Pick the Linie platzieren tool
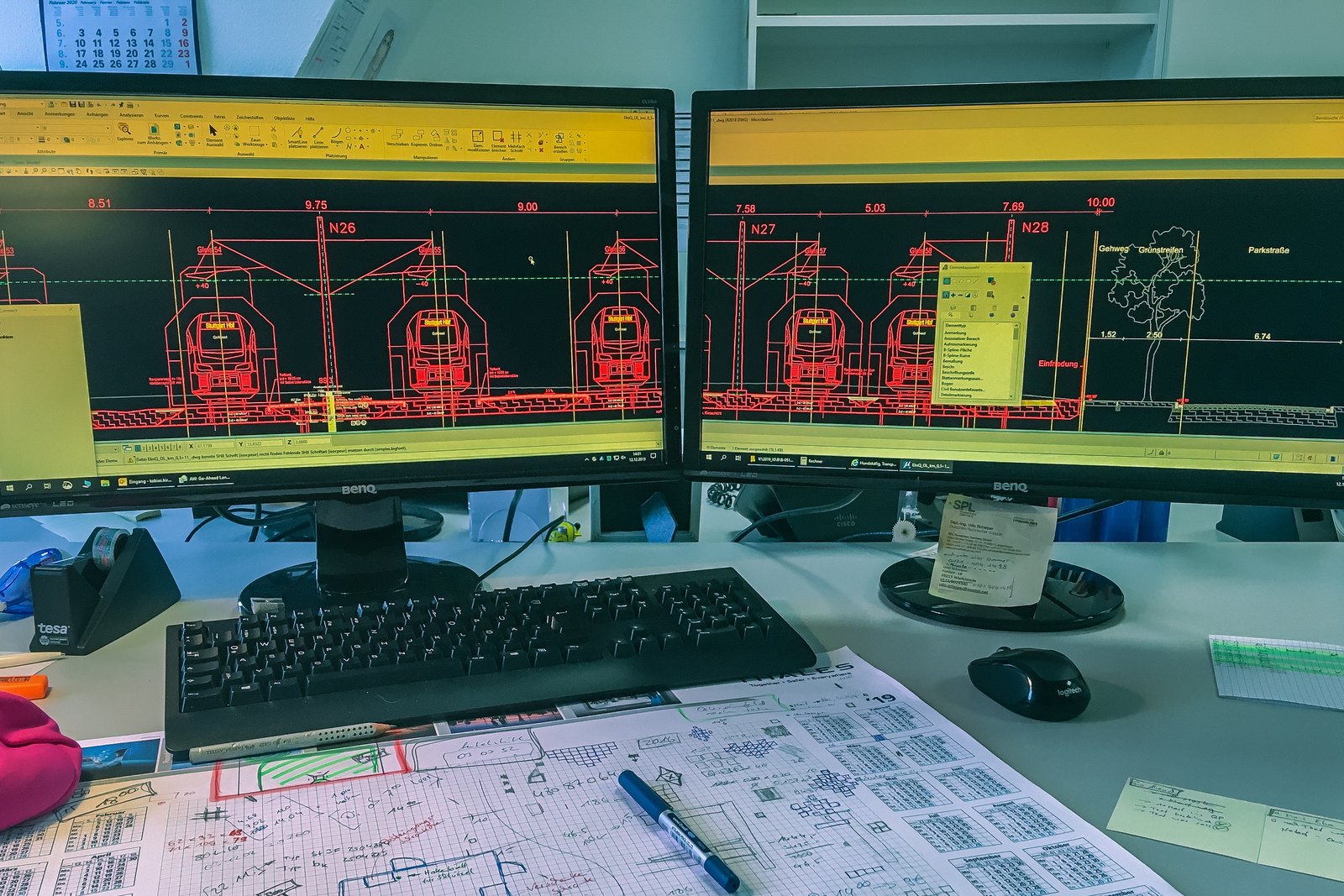This screenshot has width=1344, height=896. pos(318,139)
